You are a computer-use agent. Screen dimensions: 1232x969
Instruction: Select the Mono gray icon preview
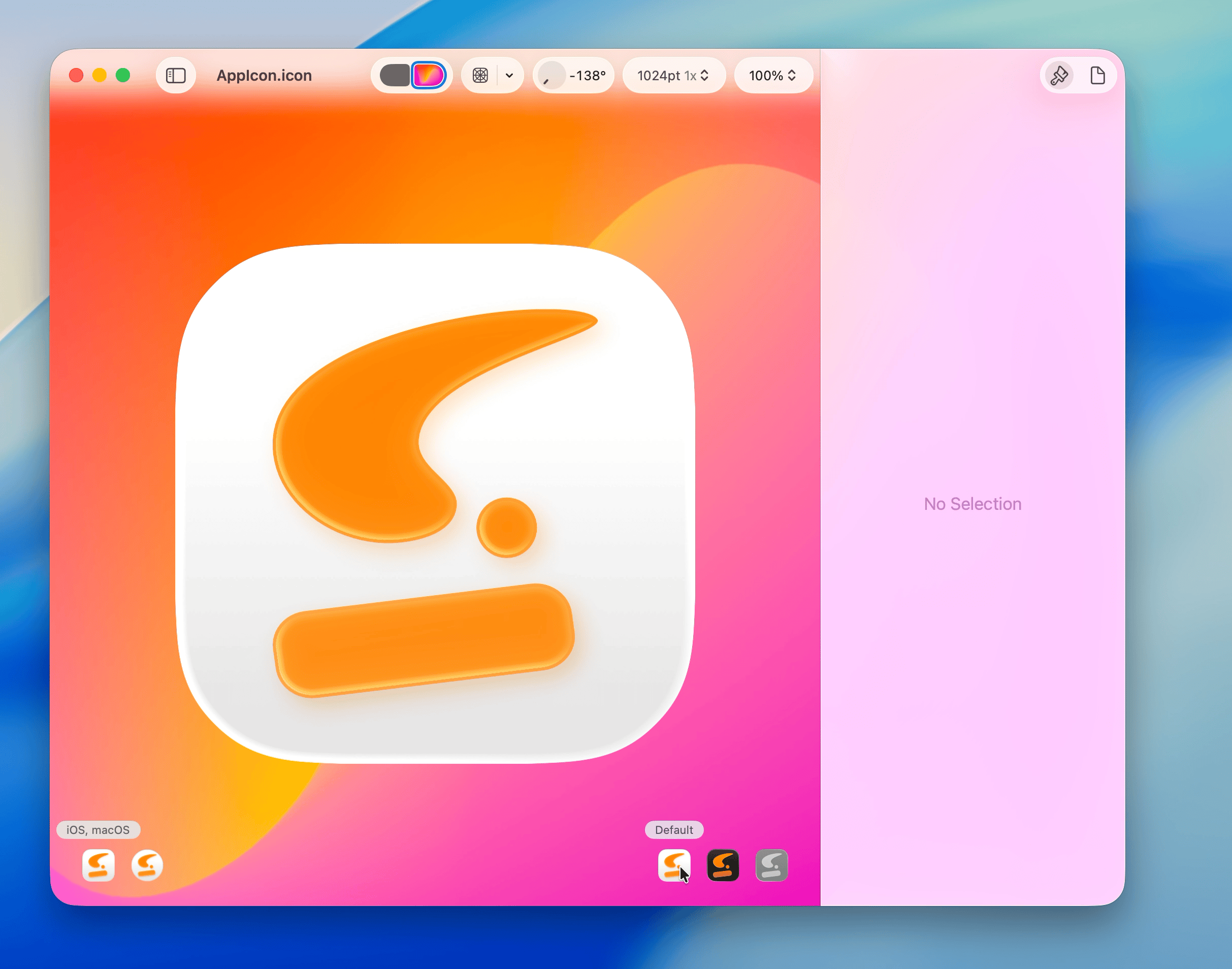pyautogui.click(x=771, y=865)
